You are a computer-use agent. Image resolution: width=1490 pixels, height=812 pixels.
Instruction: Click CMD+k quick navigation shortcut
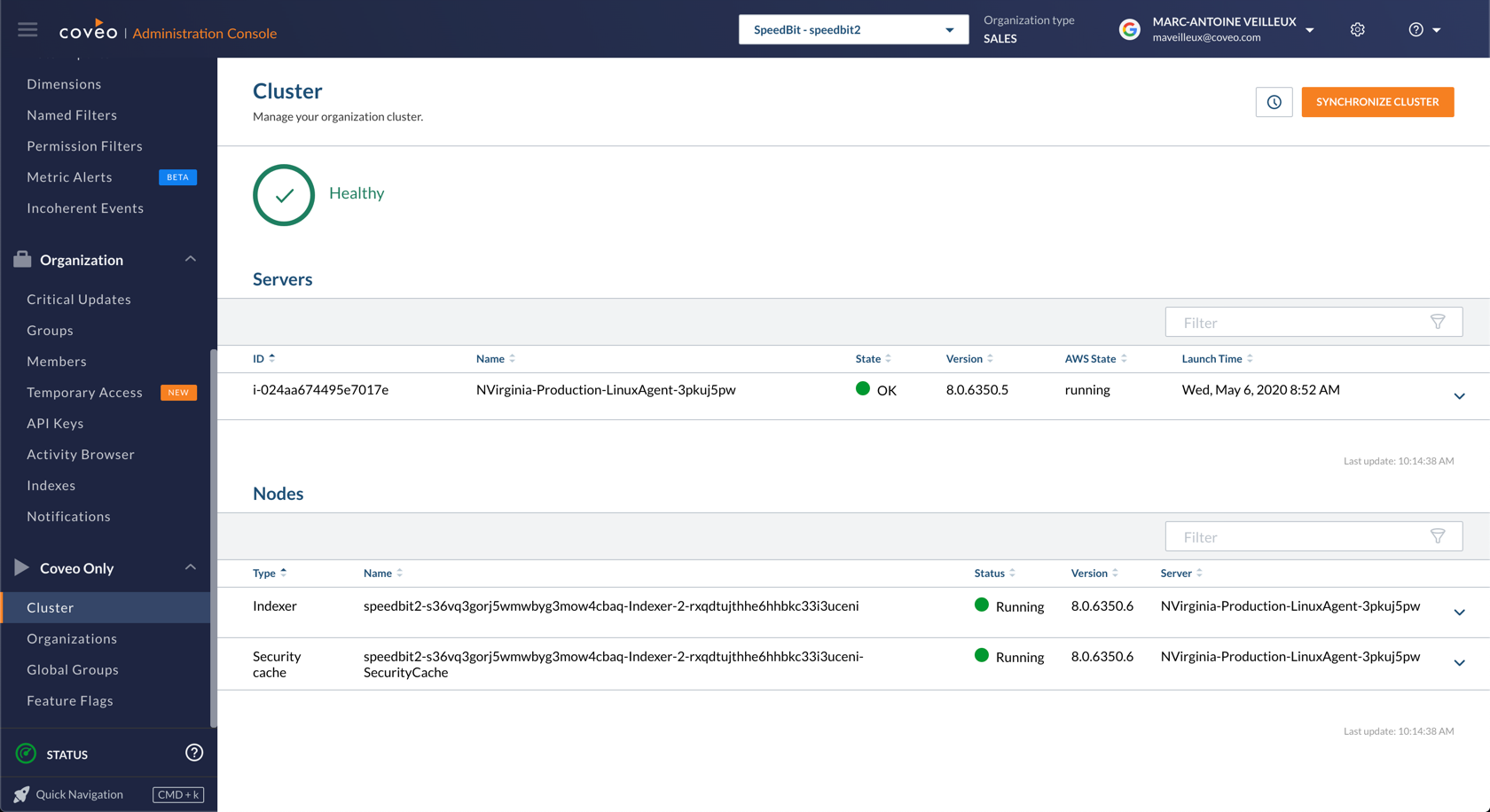click(x=178, y=794)
